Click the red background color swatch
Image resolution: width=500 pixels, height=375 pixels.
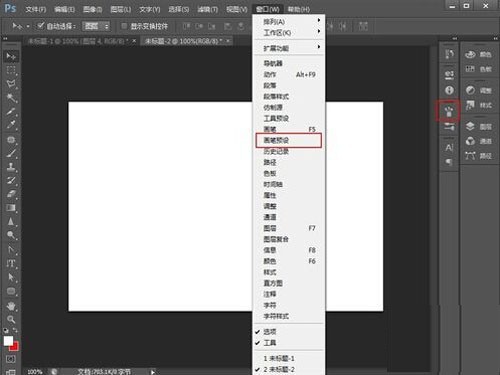click(15, 347)
